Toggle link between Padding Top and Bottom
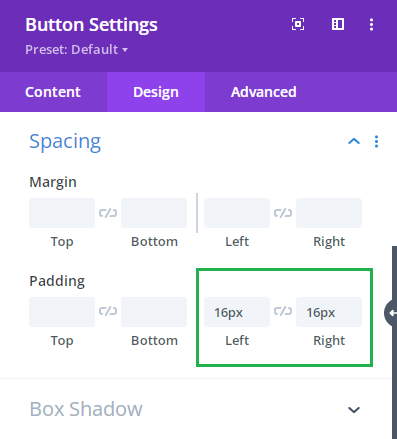The width and height of the screenshot is (397, 439). click(108, 311)
